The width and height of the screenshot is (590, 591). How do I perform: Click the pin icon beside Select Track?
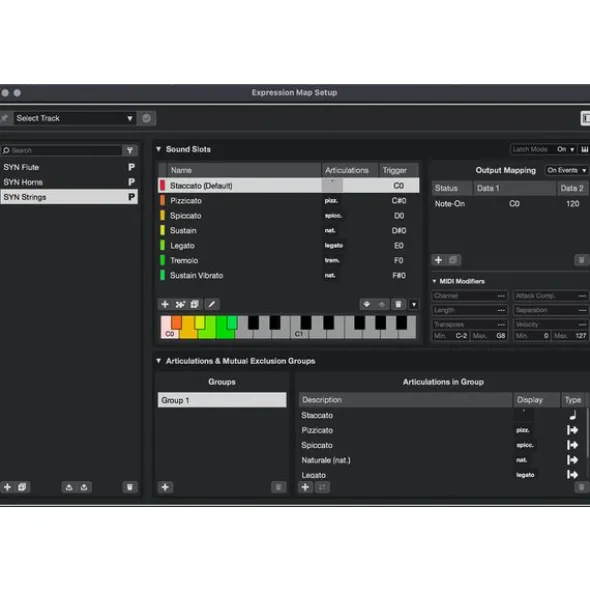click(x=5, y=118)
